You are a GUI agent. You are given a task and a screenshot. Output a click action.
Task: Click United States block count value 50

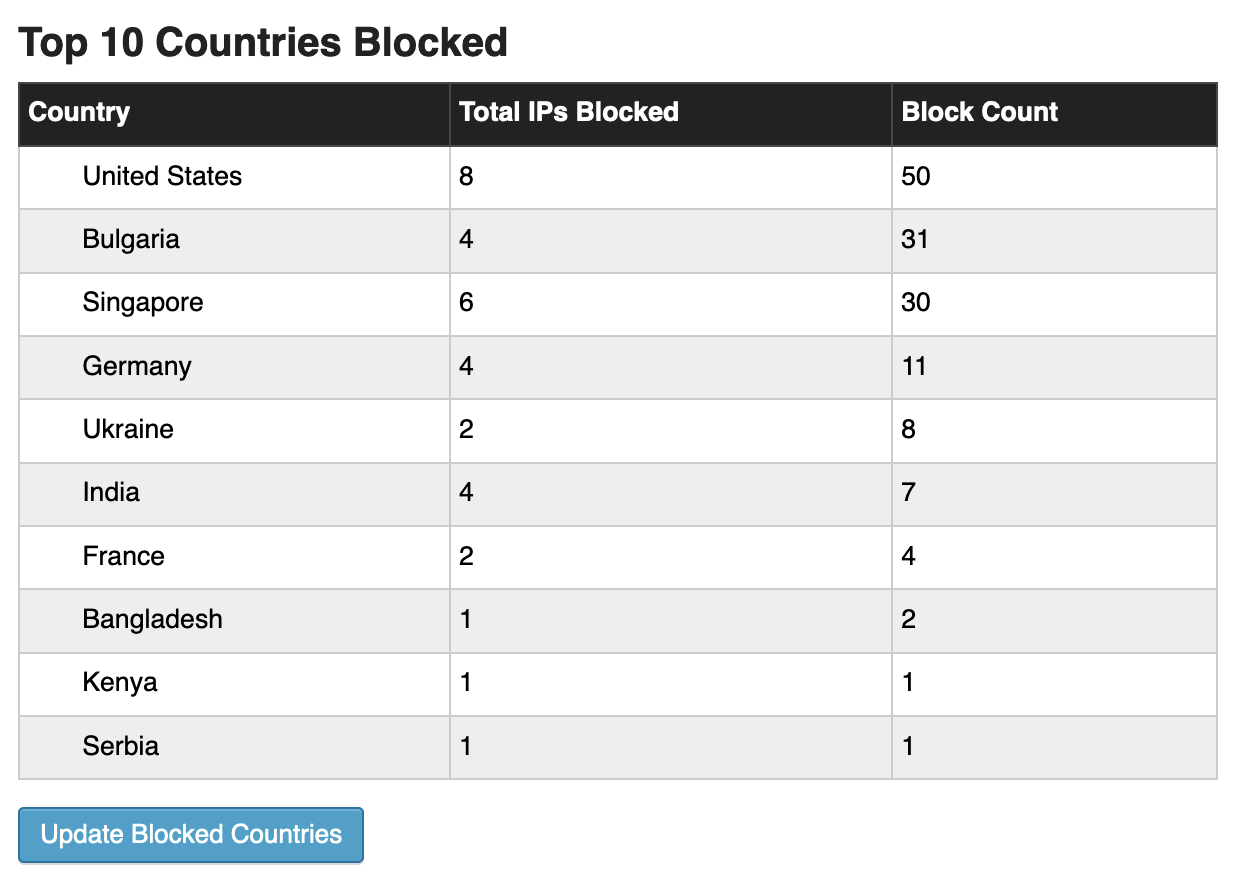pos(916,177)
